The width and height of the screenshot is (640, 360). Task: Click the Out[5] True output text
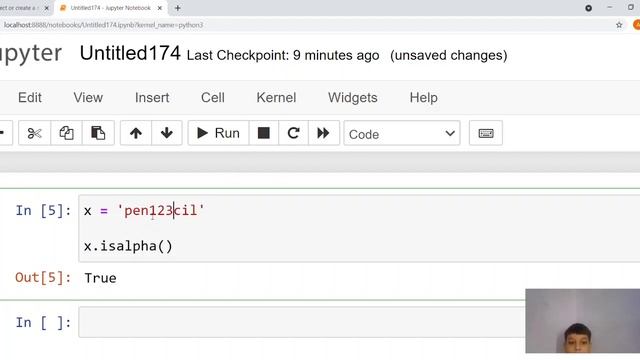click(100, 278)
